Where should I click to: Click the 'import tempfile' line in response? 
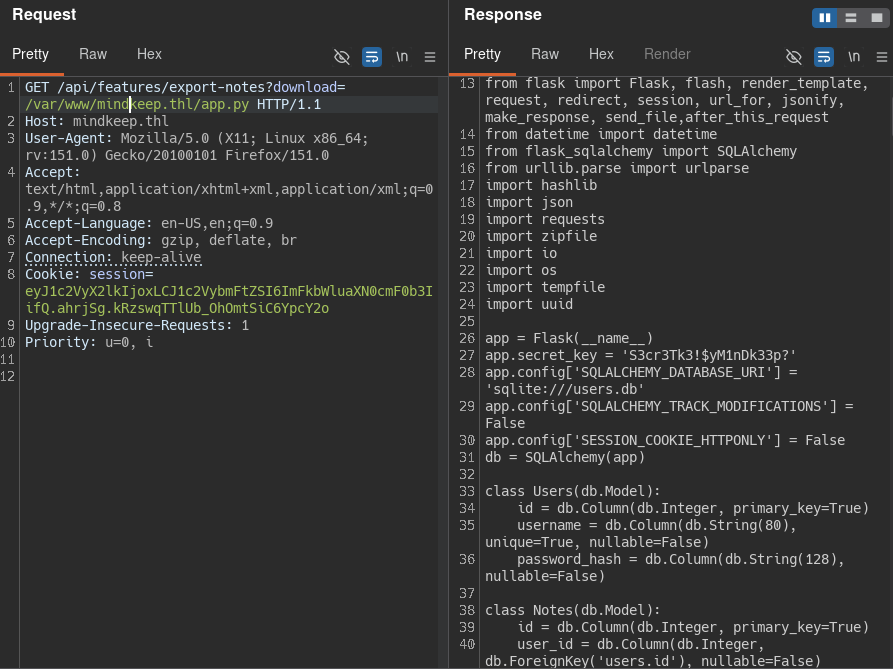[545, 288]
